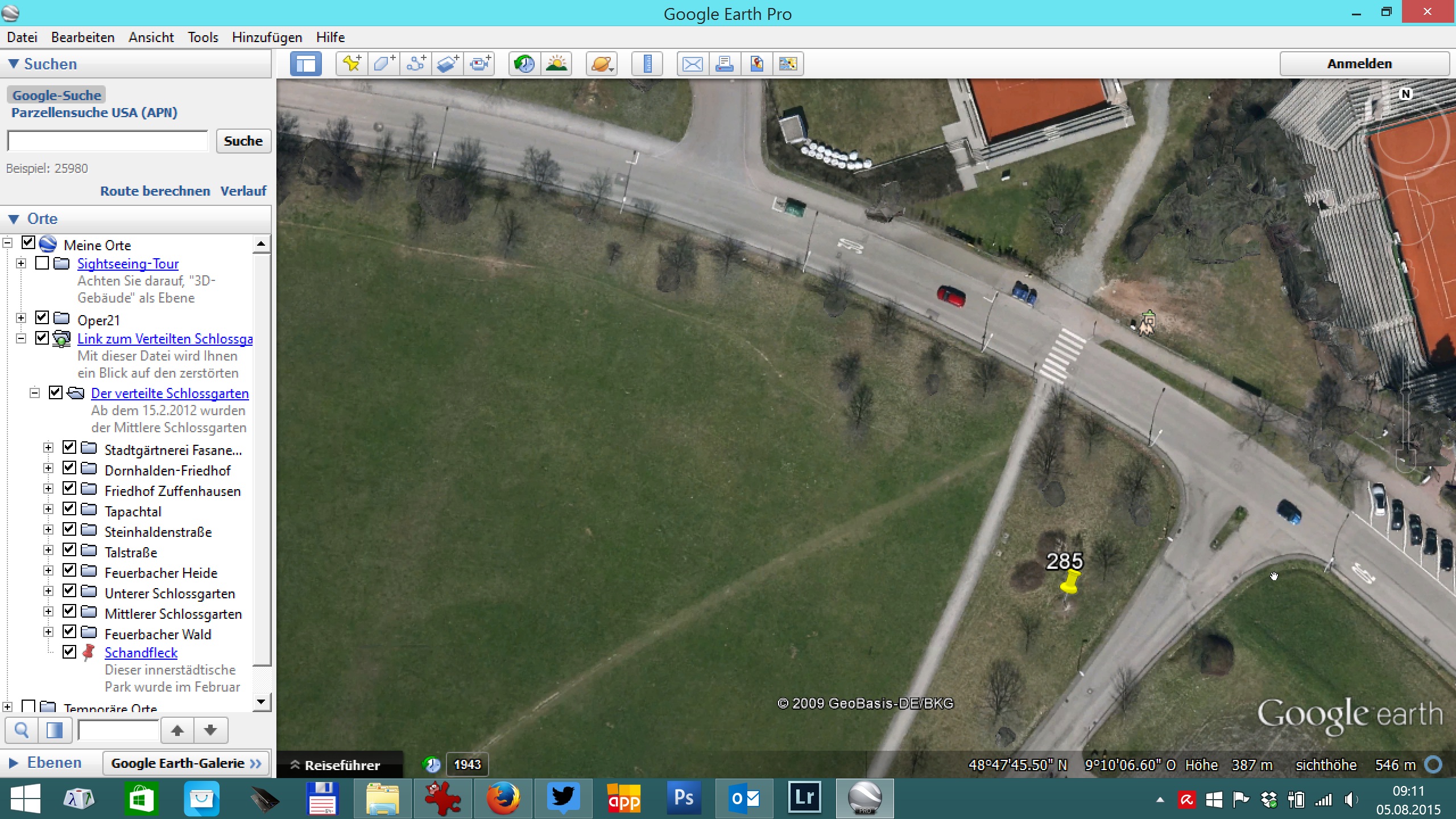Select the ruler measurement tool
The image size is (1456, 819).
[647, 64]
